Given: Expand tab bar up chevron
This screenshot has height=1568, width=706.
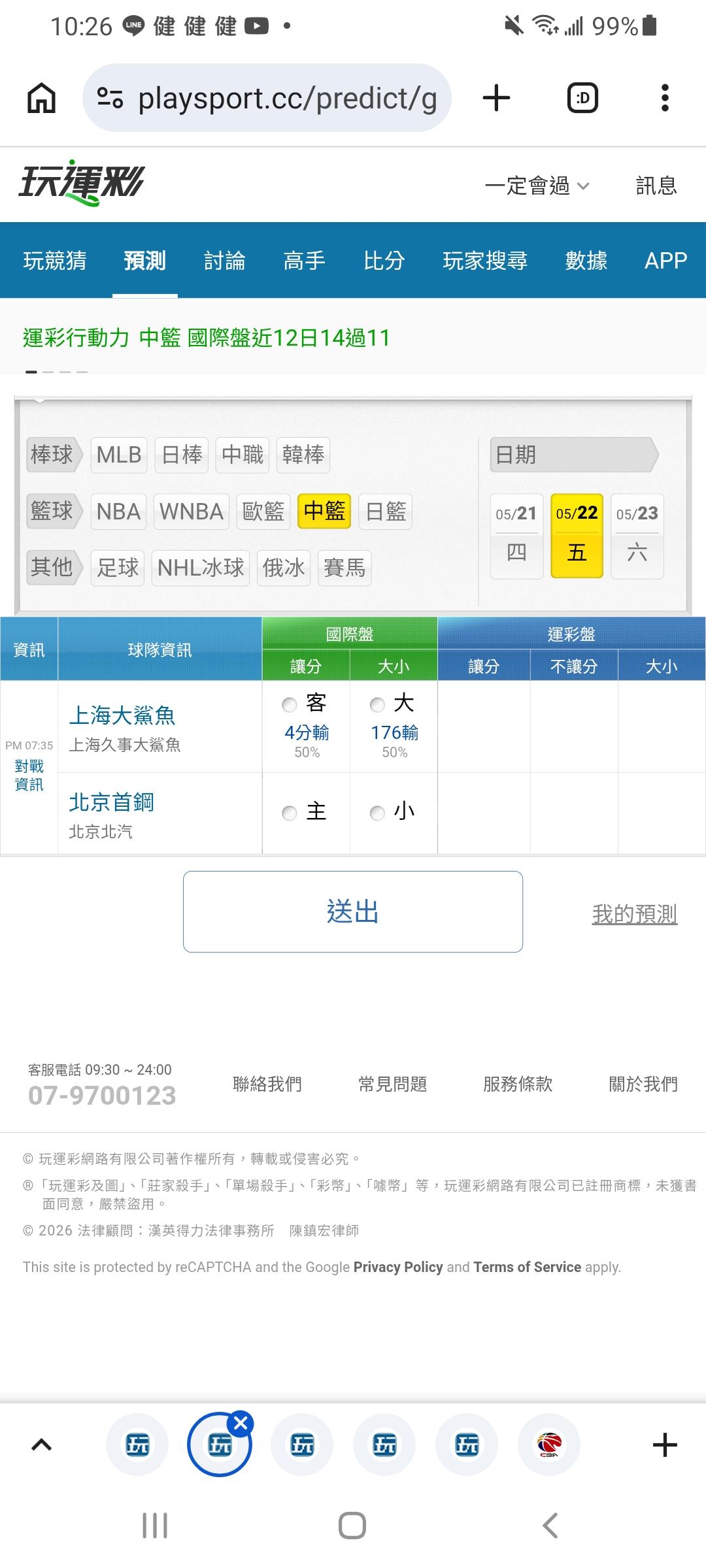Looking at the screenshot, I should click(x=42, y=1445).
